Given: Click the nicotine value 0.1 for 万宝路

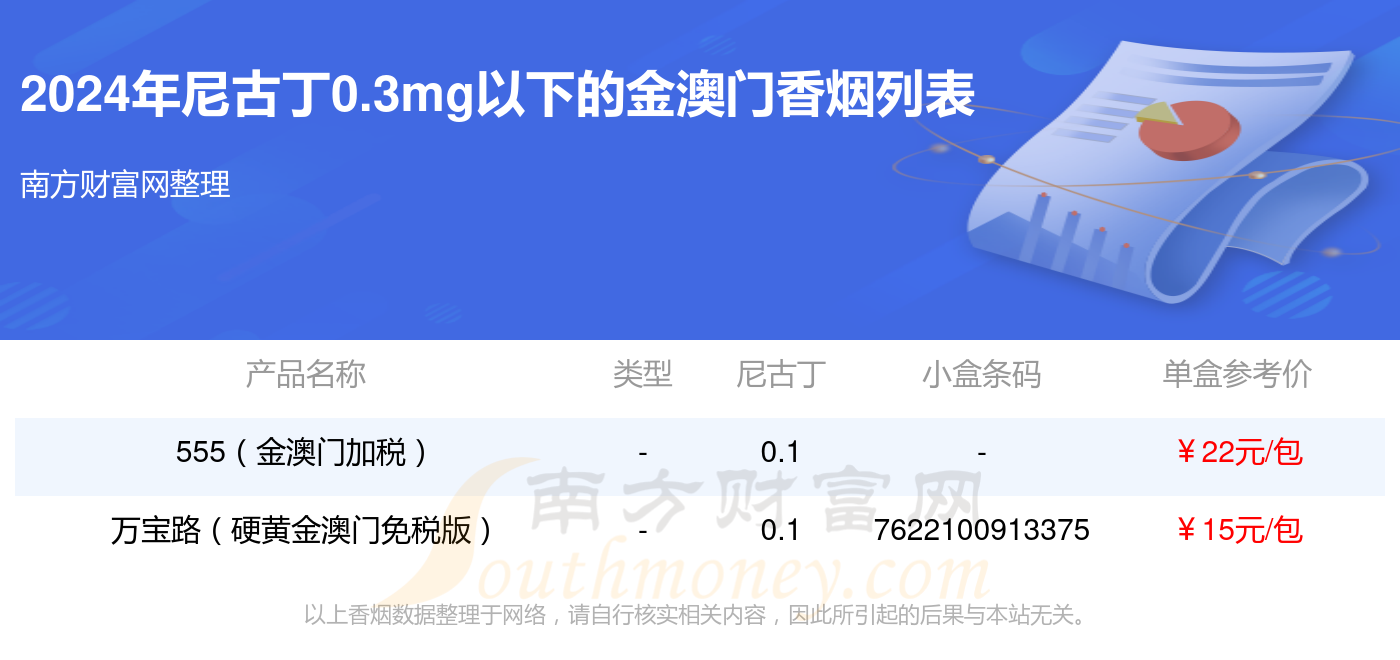Looking at the screenshot, I should tap(781, 530).
